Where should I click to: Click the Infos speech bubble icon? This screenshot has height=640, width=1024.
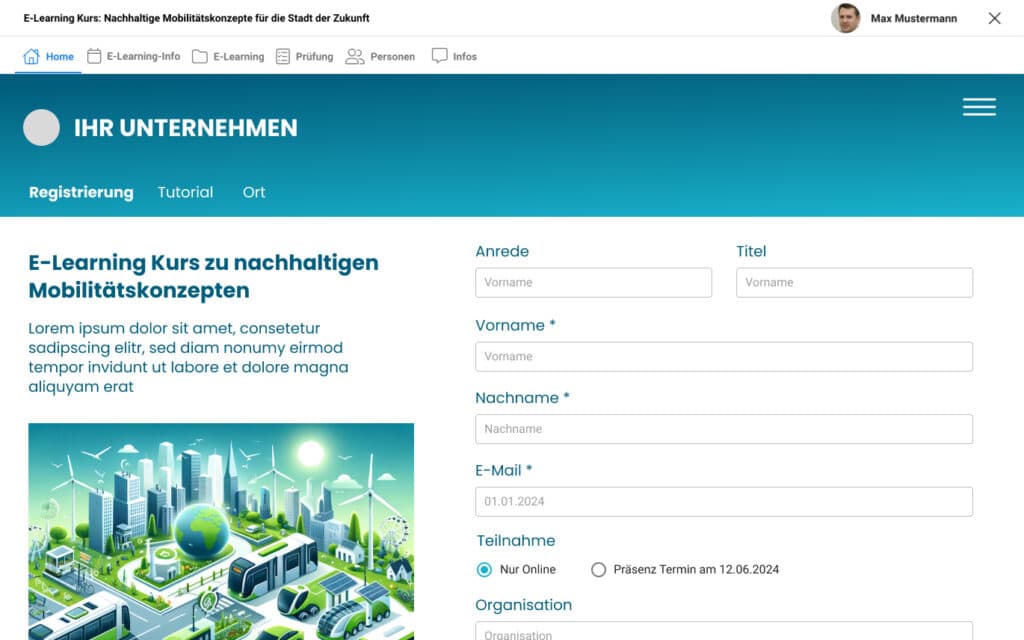[x=439, y=56]
